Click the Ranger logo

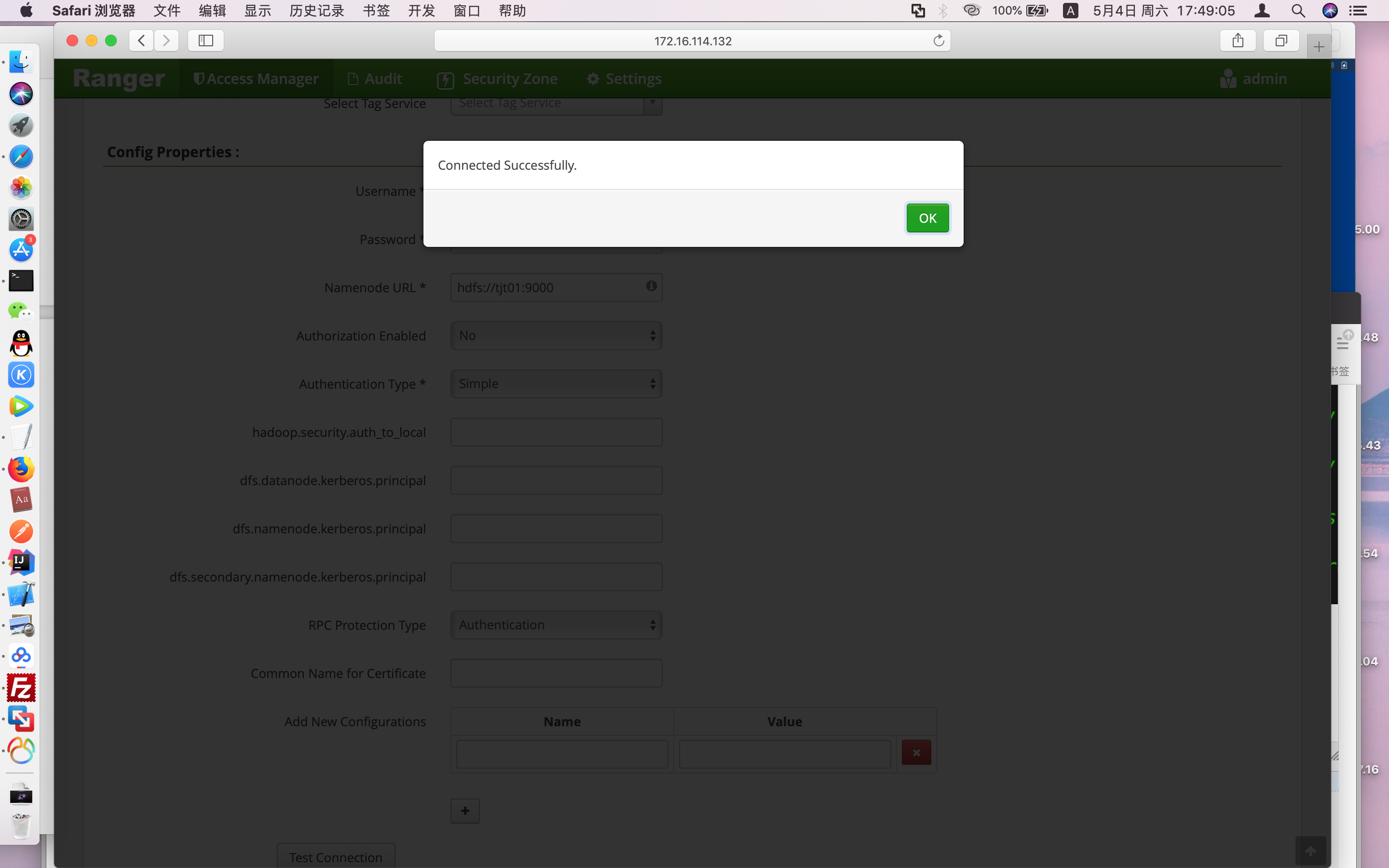click(119, 79)
